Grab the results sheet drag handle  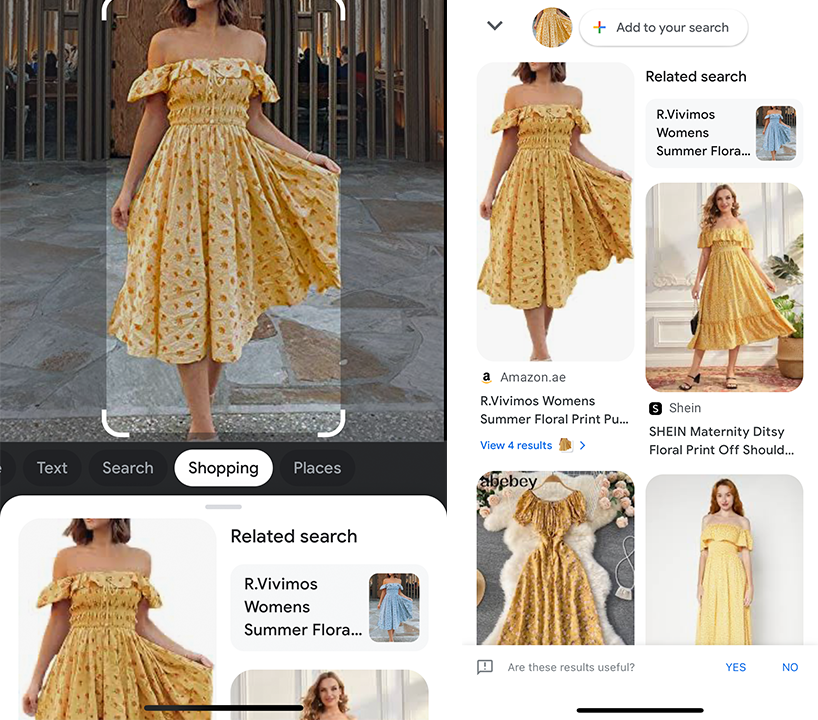click(223, 507)
